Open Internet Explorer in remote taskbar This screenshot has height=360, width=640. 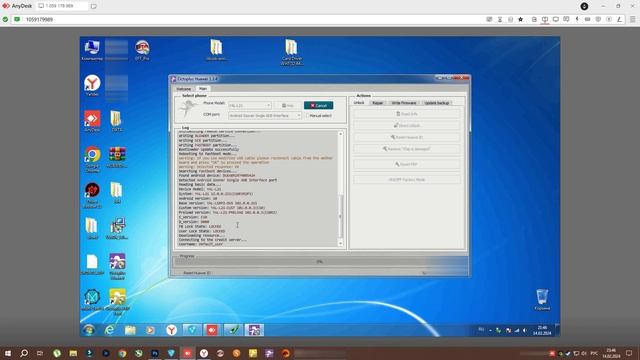pos(109,330)
